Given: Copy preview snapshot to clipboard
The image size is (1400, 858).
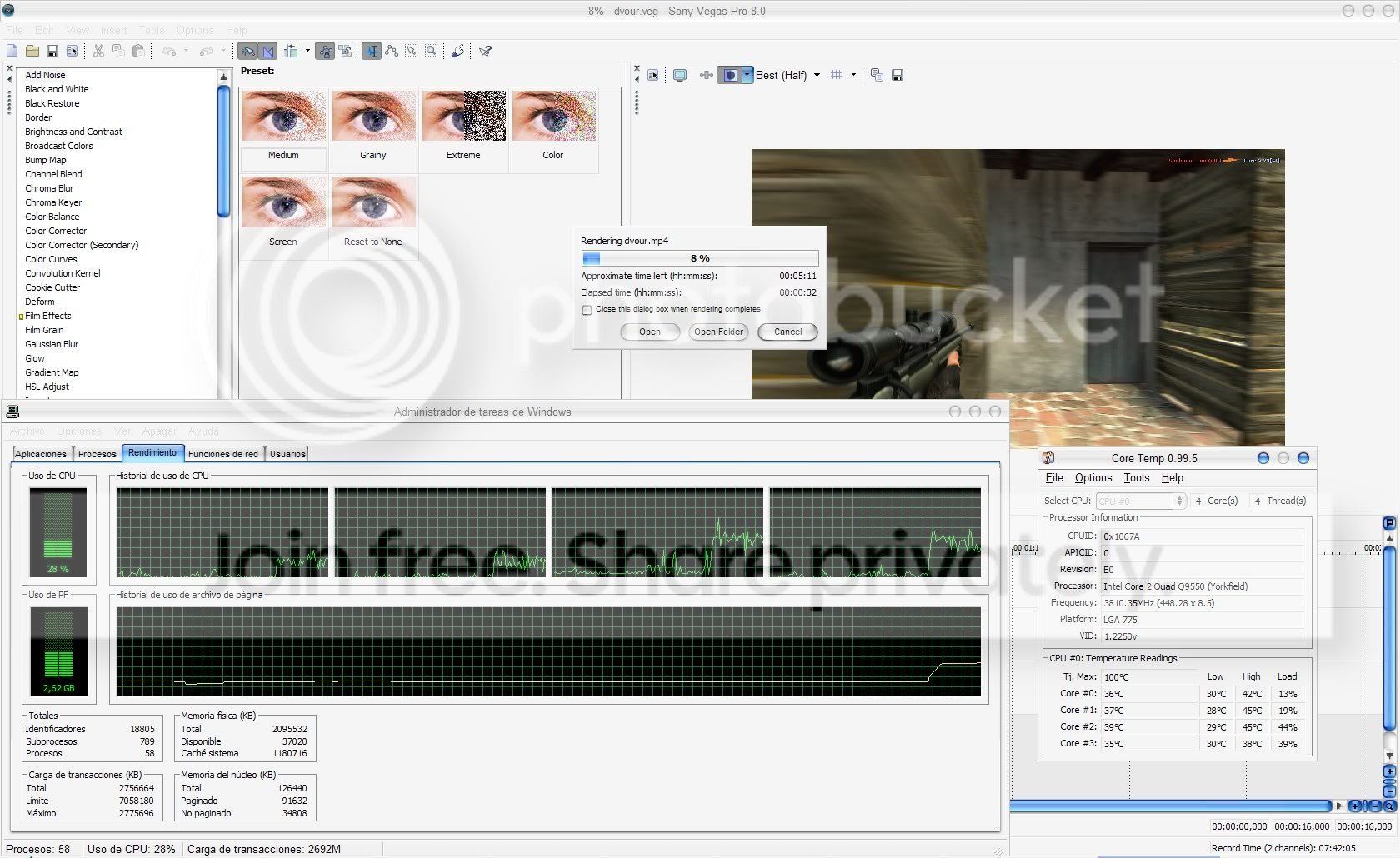Looking at the screenshot, I should pos(877,75).
